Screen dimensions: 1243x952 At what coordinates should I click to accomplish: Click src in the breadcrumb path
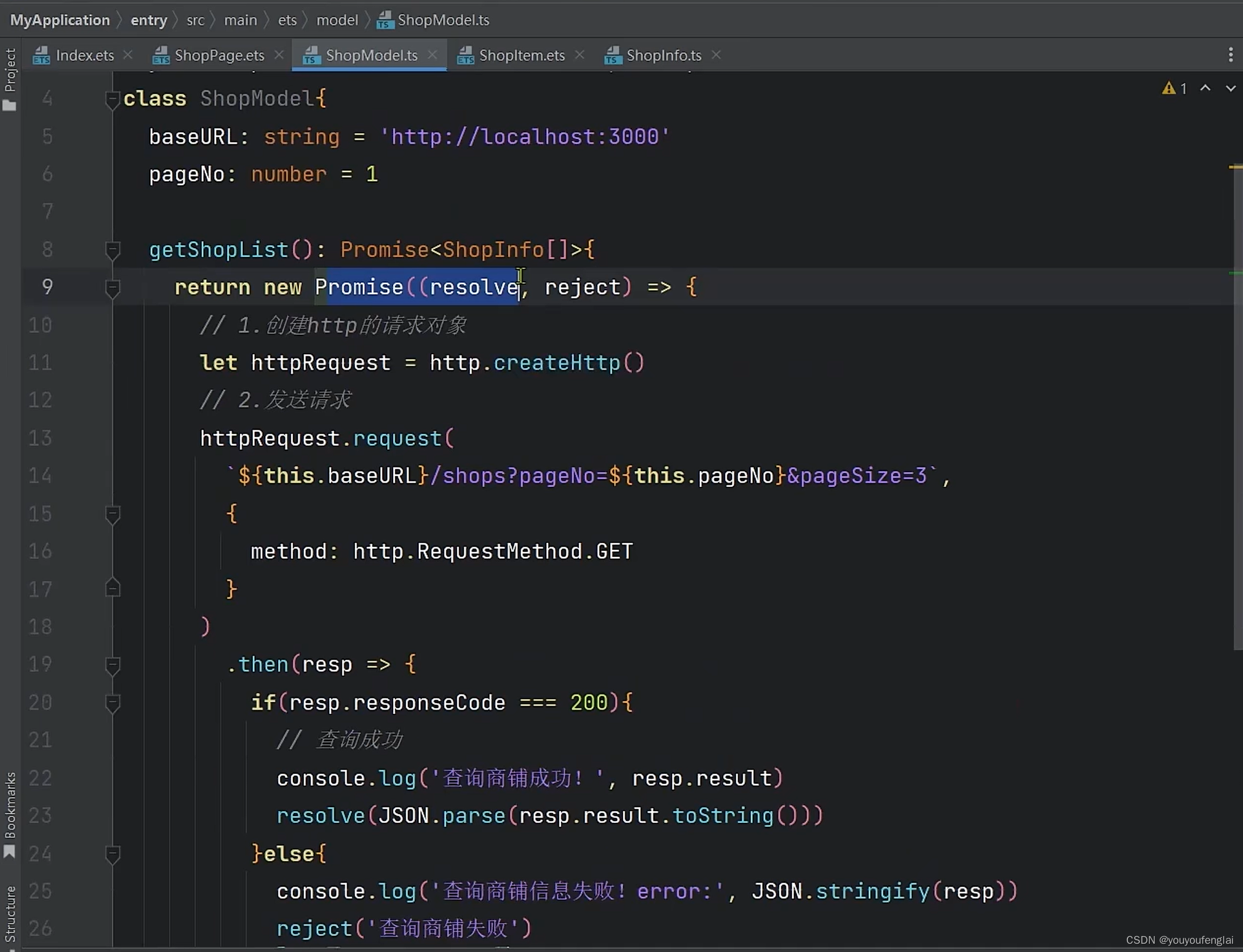195,20
